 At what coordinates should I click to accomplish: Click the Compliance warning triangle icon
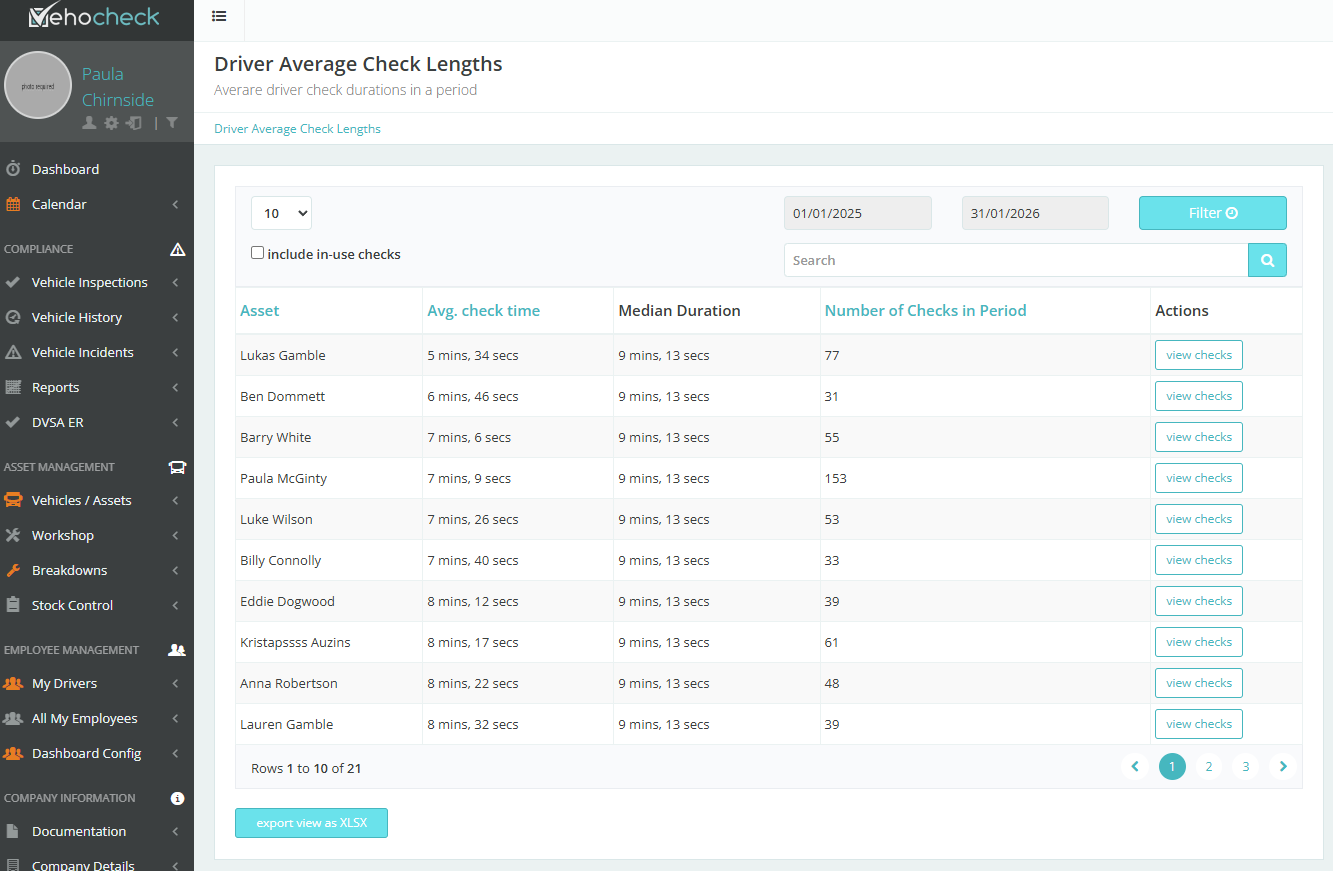tap(178, 249)
